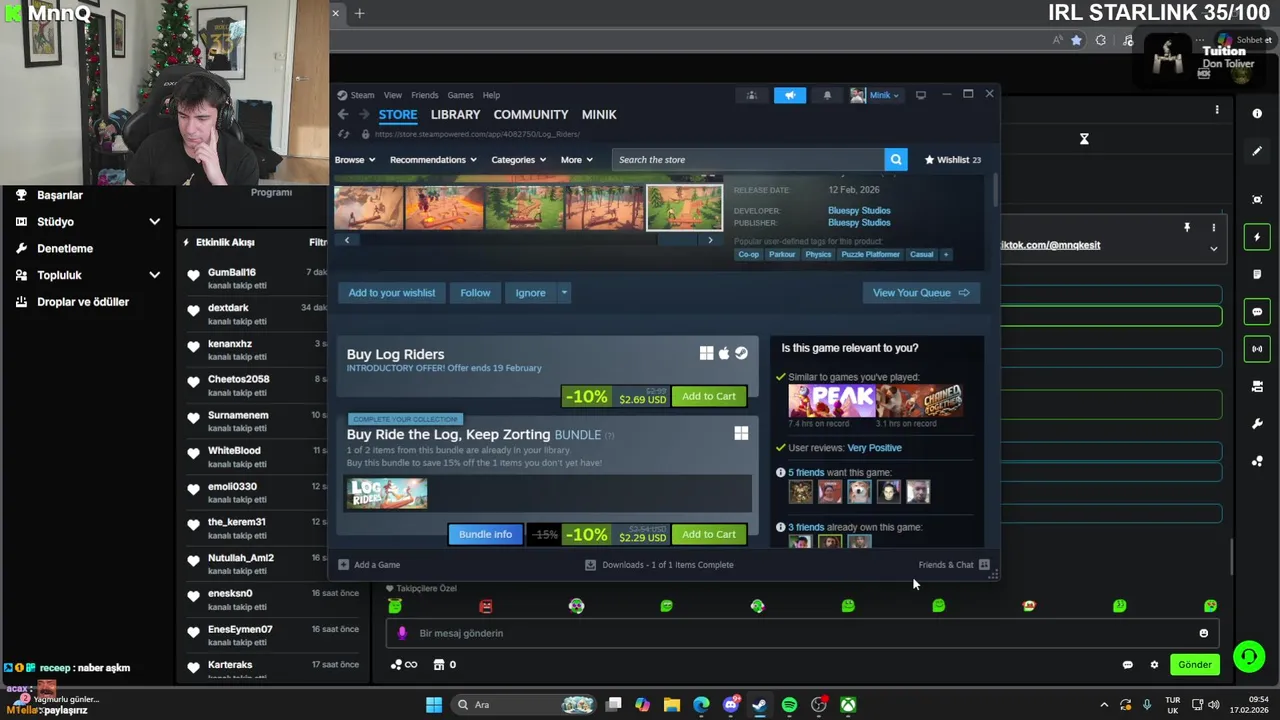Open the pencil edit icon in Kick sidebar
The width and height of the screenshot is (1280, 720).
click(x=1257, y=152)
